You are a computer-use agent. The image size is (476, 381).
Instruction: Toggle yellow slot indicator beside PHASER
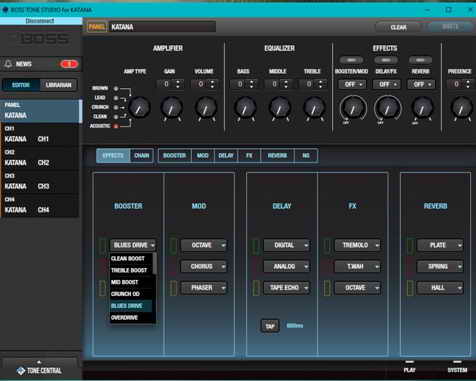(173, 288)
